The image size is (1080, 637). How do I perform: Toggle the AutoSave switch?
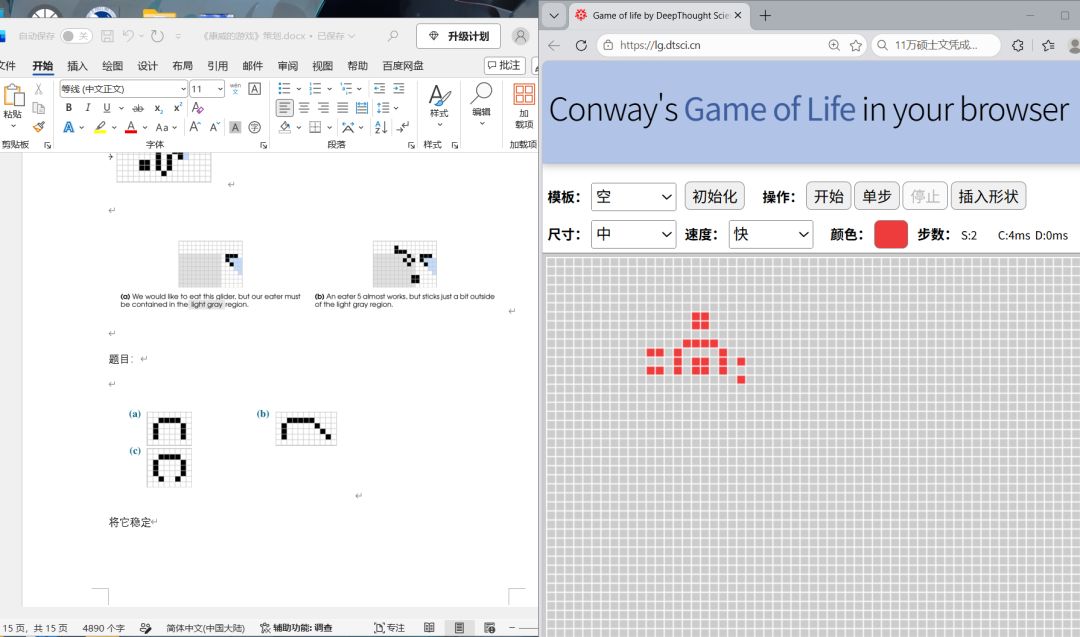76,36
